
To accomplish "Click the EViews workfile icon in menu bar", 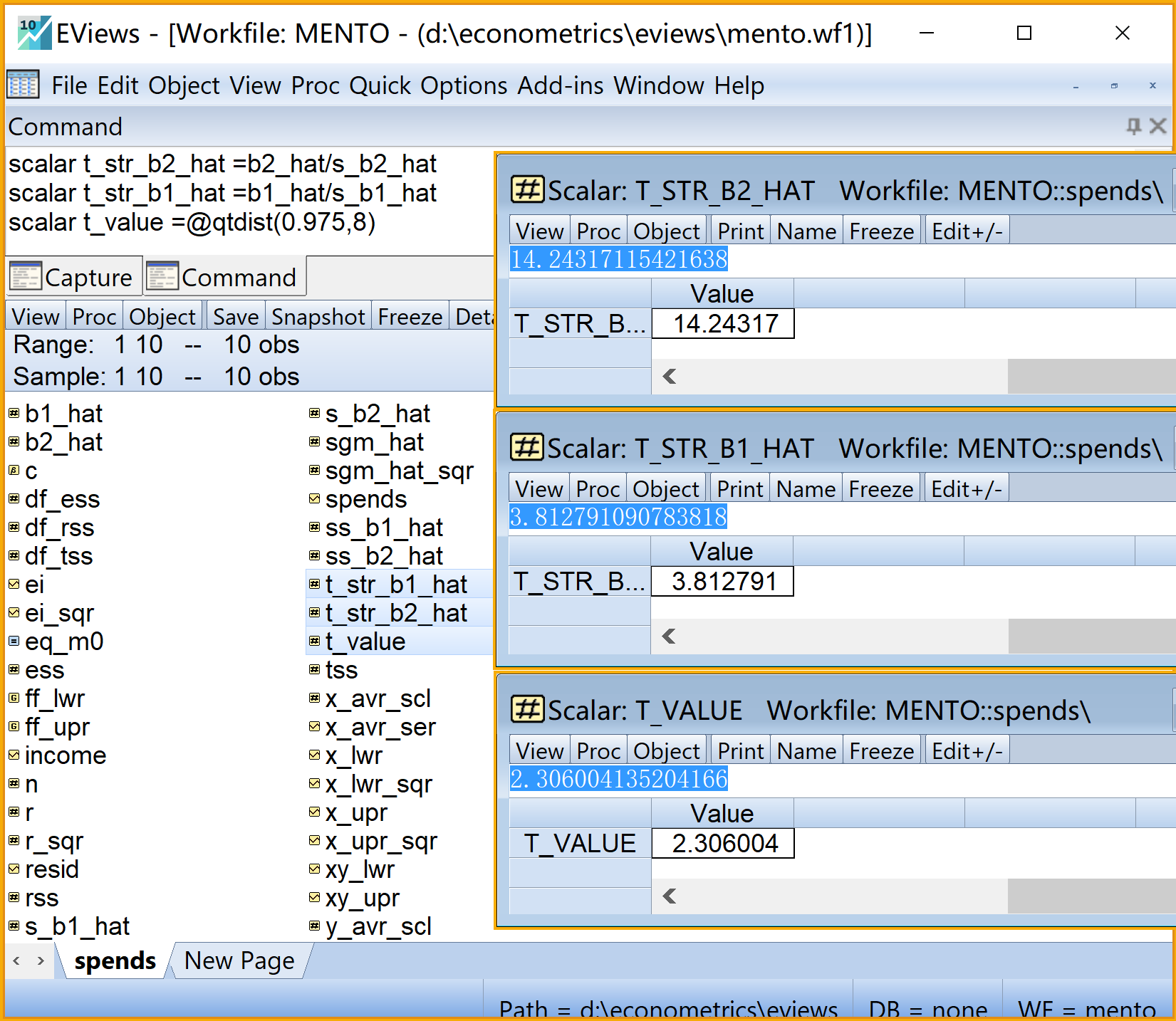I will (23, 85).
